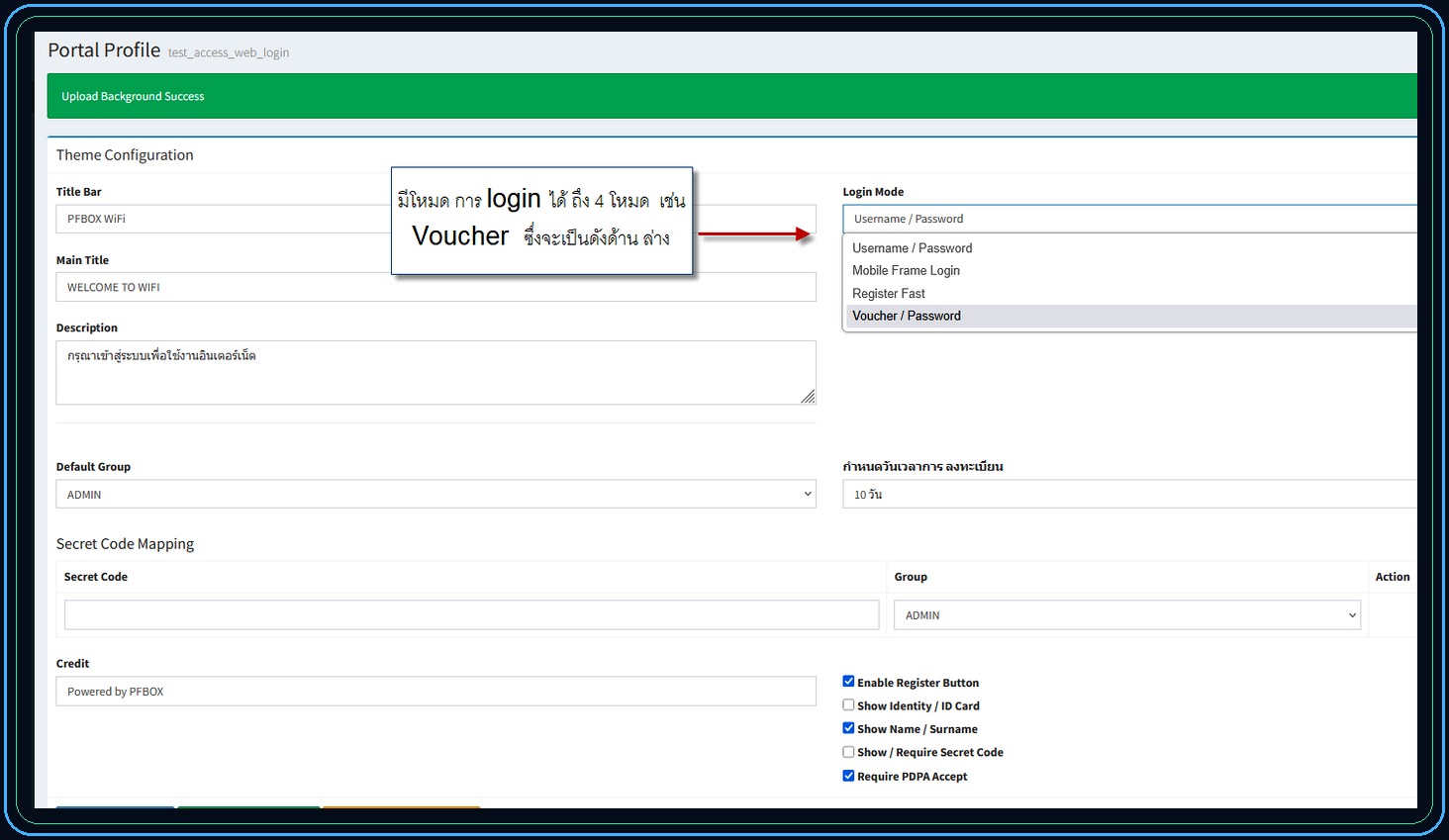Click into the Description textarea

tap(435, 373)
